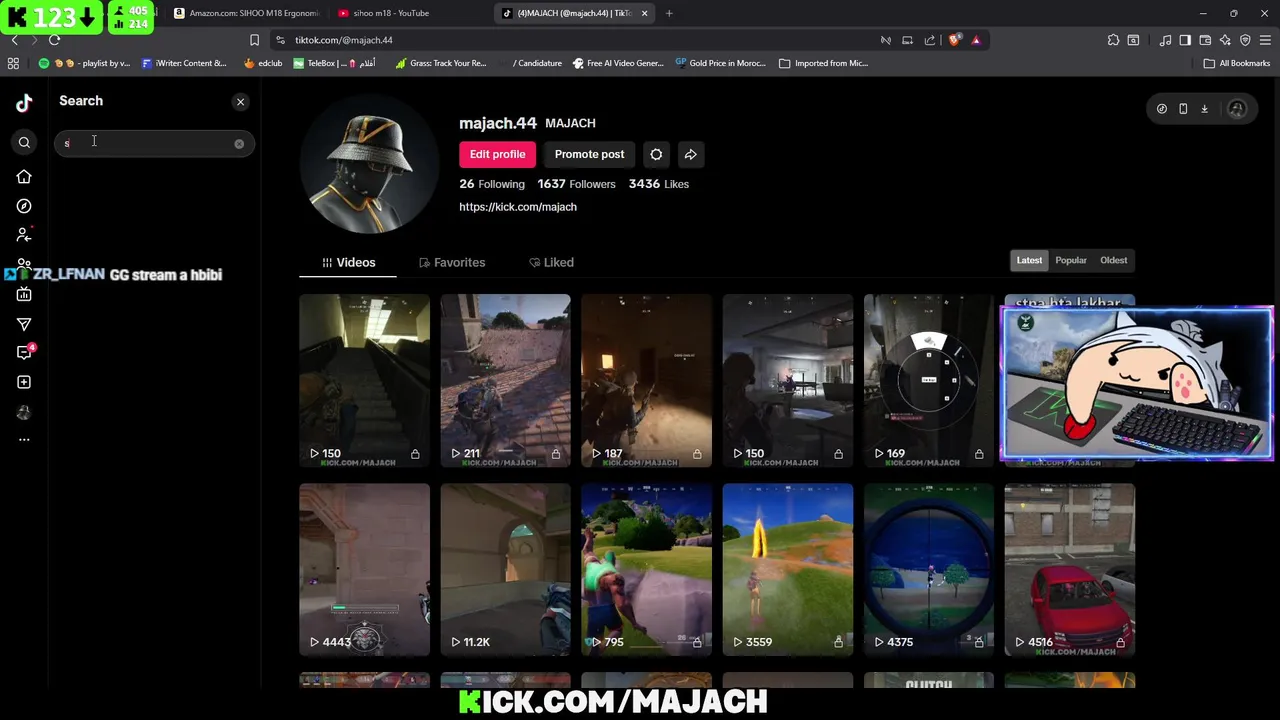Viewport: 1280px width, 720px height.
Task: Open the video thumbnail with 187 views
Action: coord(646,380)
